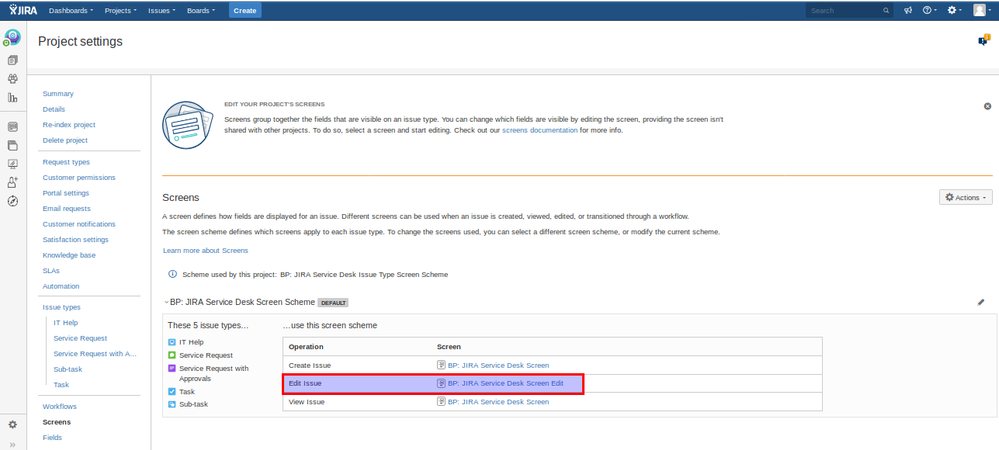Open the project avatar in the sidebar
The height and width of the screenshot is (450, 999).
coord(12,38)
